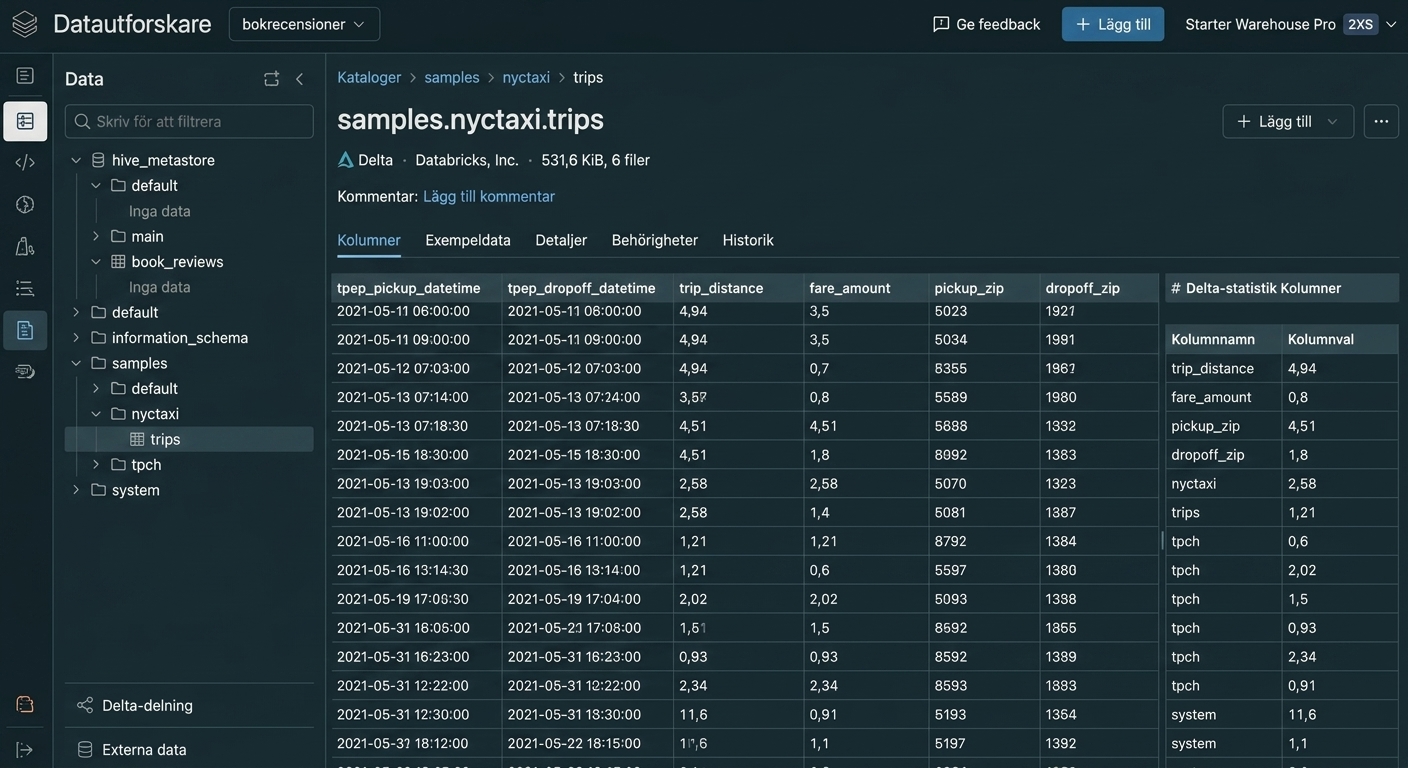Collapse the Data panel with the left chevron

point(299,79)
